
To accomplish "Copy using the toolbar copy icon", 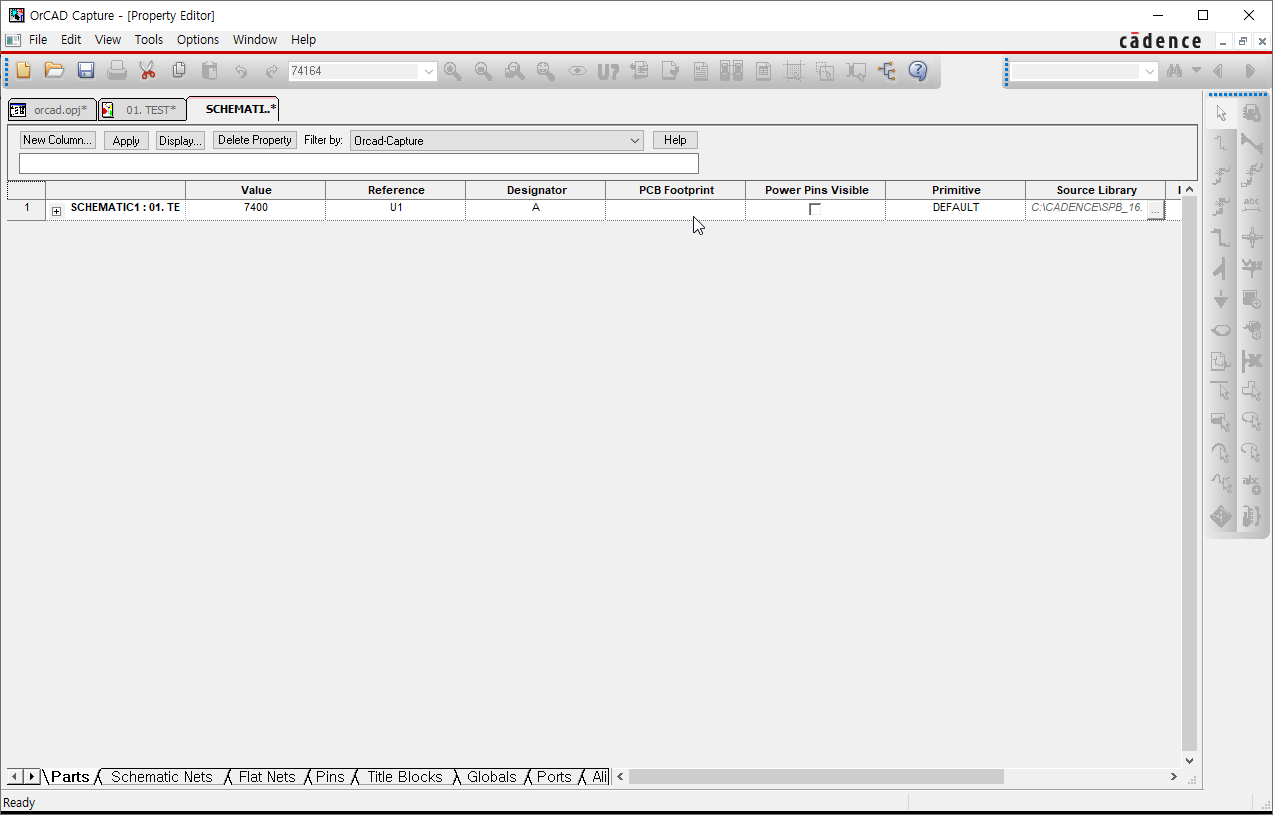I will 179,71.
